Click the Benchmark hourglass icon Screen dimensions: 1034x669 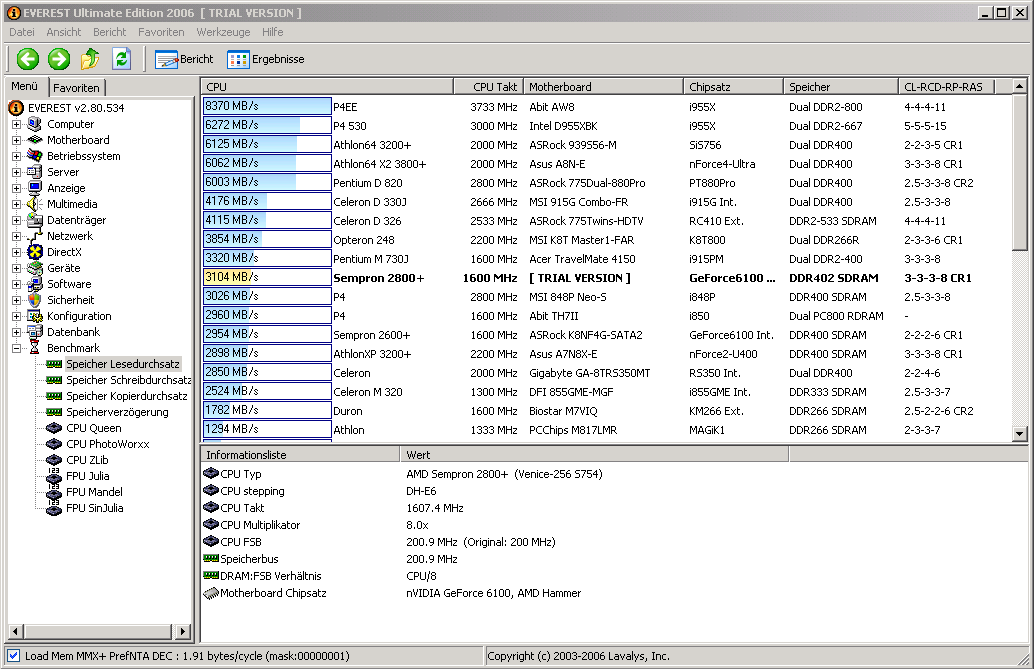pyautogui.click(x=35, y=348)
